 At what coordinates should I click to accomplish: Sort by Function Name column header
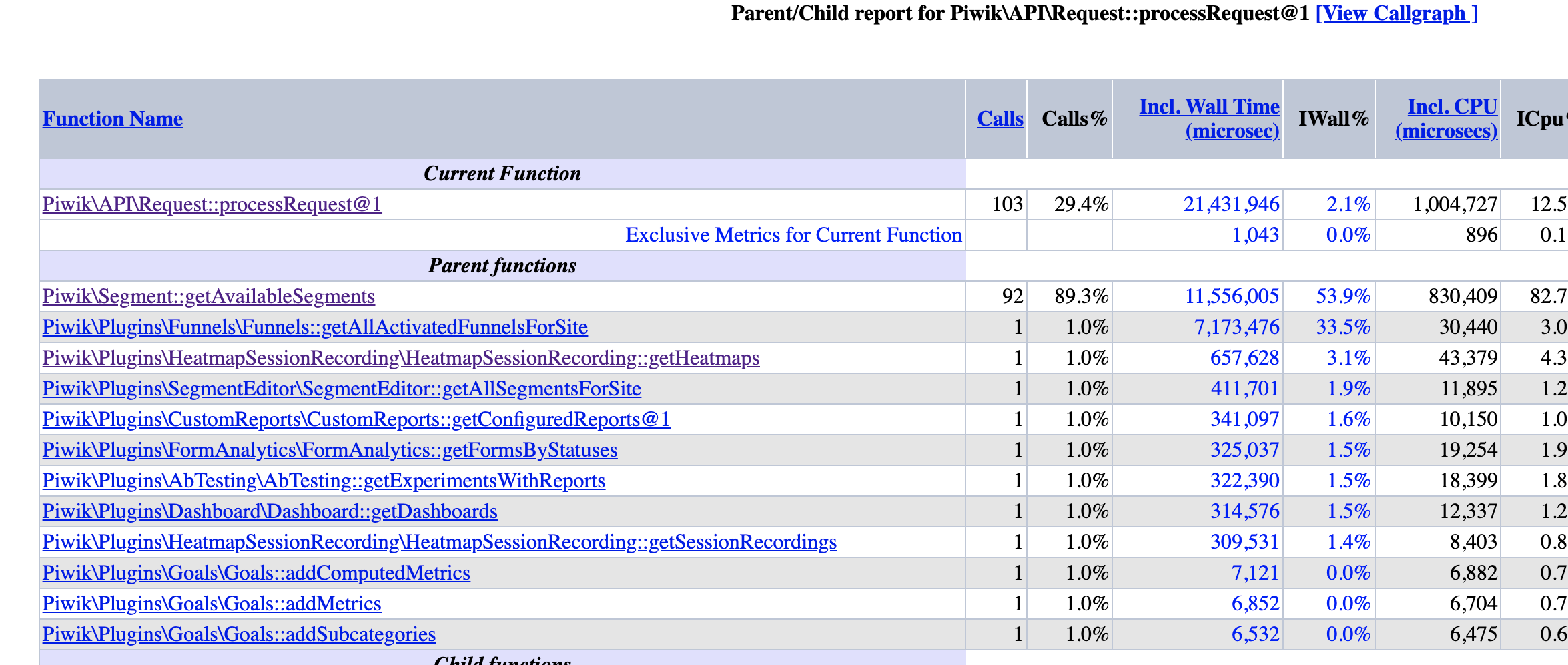coord(113,119)
